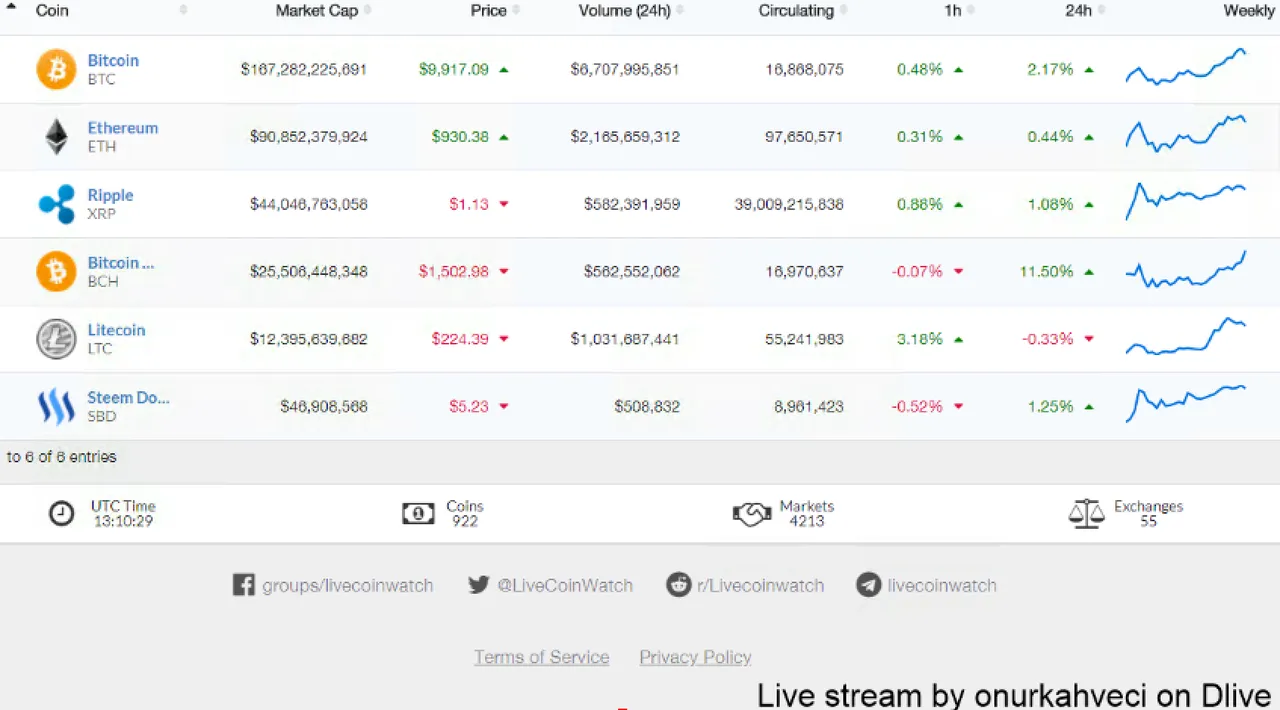Click Steem Dollars weekly sparkline chart
The image size is (1280, 710).
coord(1186,403)
